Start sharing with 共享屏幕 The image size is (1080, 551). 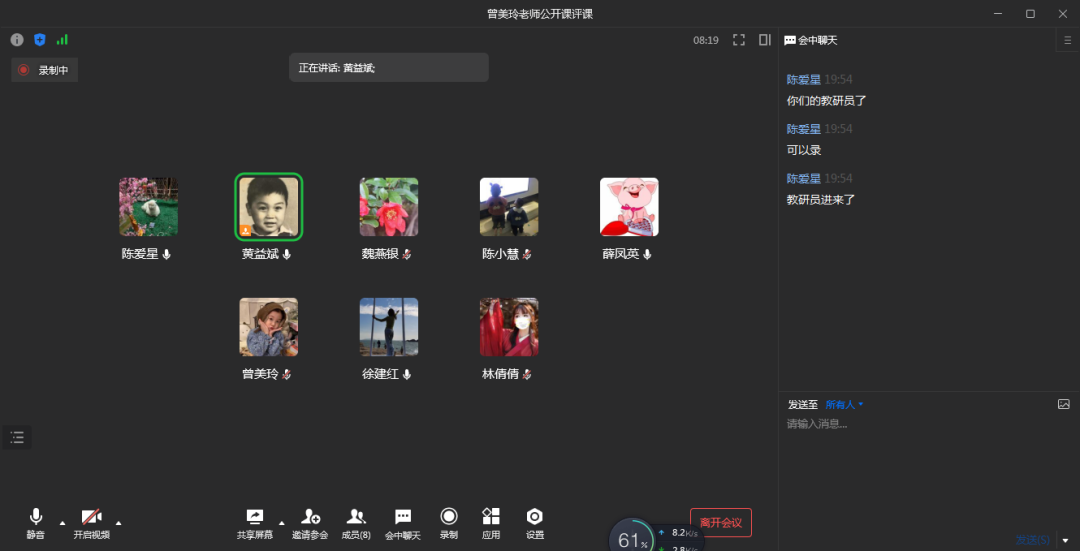tap(255, 523)
